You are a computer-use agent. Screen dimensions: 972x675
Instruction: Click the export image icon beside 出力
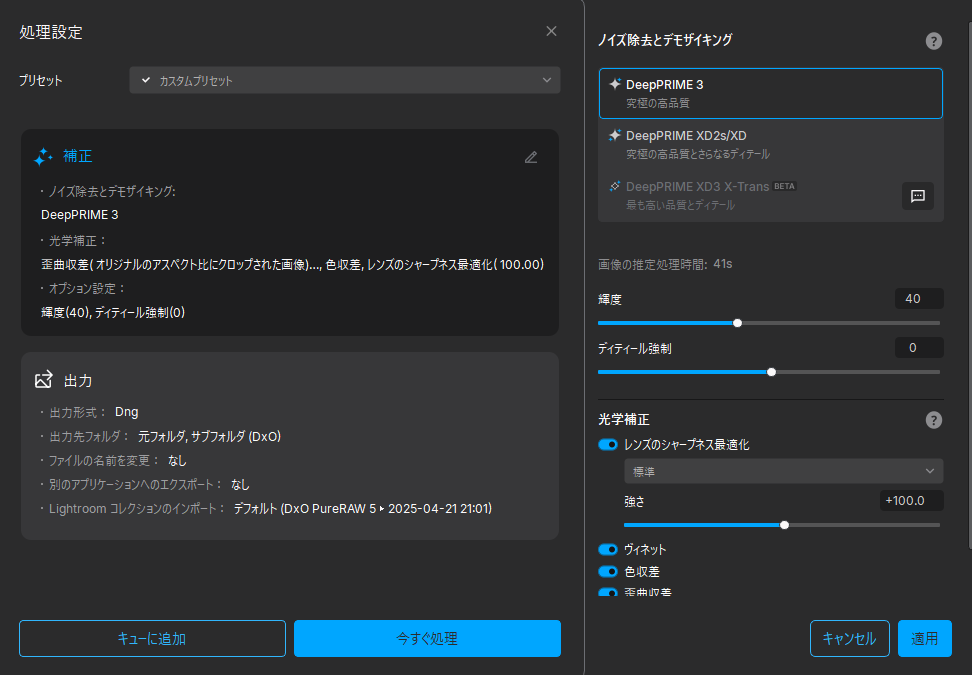tap(43, 379)
